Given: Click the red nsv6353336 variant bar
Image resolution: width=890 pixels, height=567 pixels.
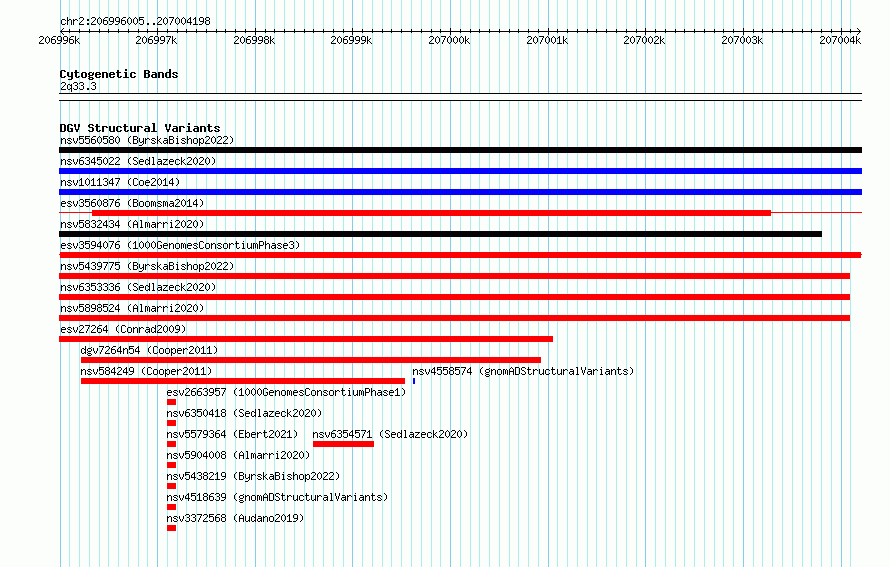Looking at the screenshot, I should click(455, 297).
